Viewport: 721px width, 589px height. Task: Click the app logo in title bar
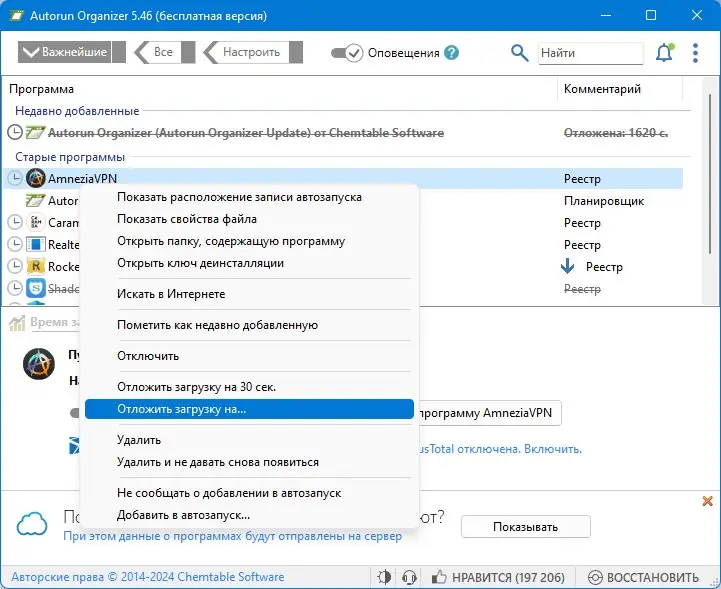17,16
